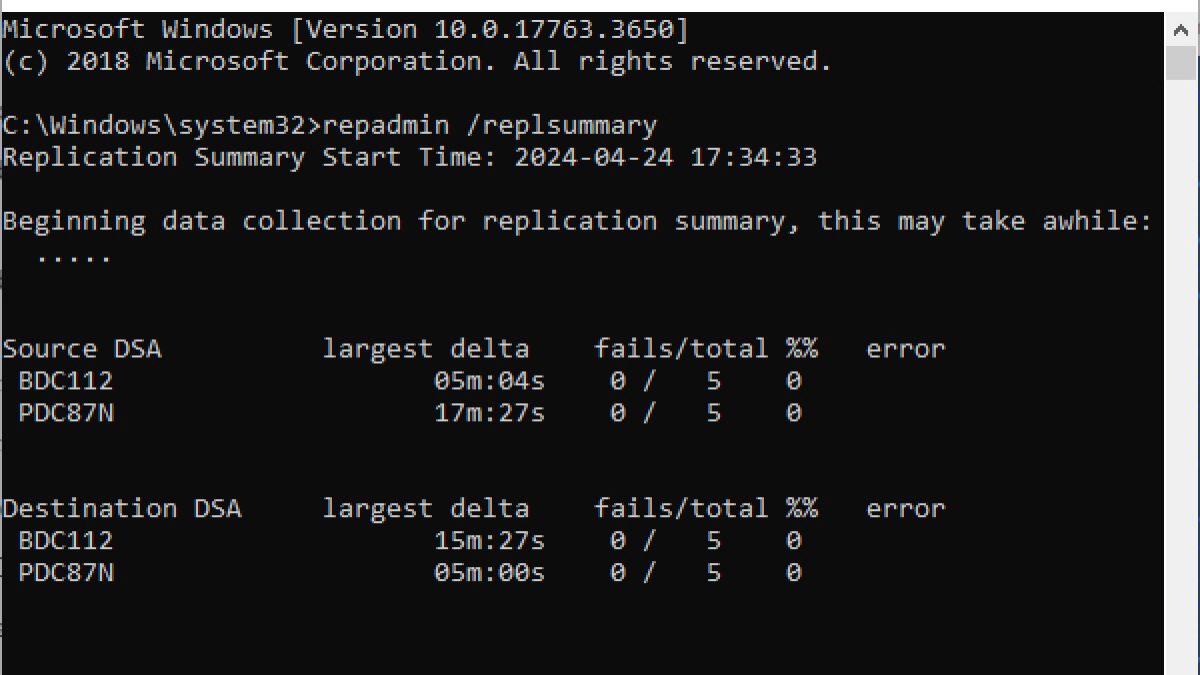Viewport: 1200px width, 675px height.
Task: Click the Microsoft Corporation copyright line
Action: (x=417, y=62)
